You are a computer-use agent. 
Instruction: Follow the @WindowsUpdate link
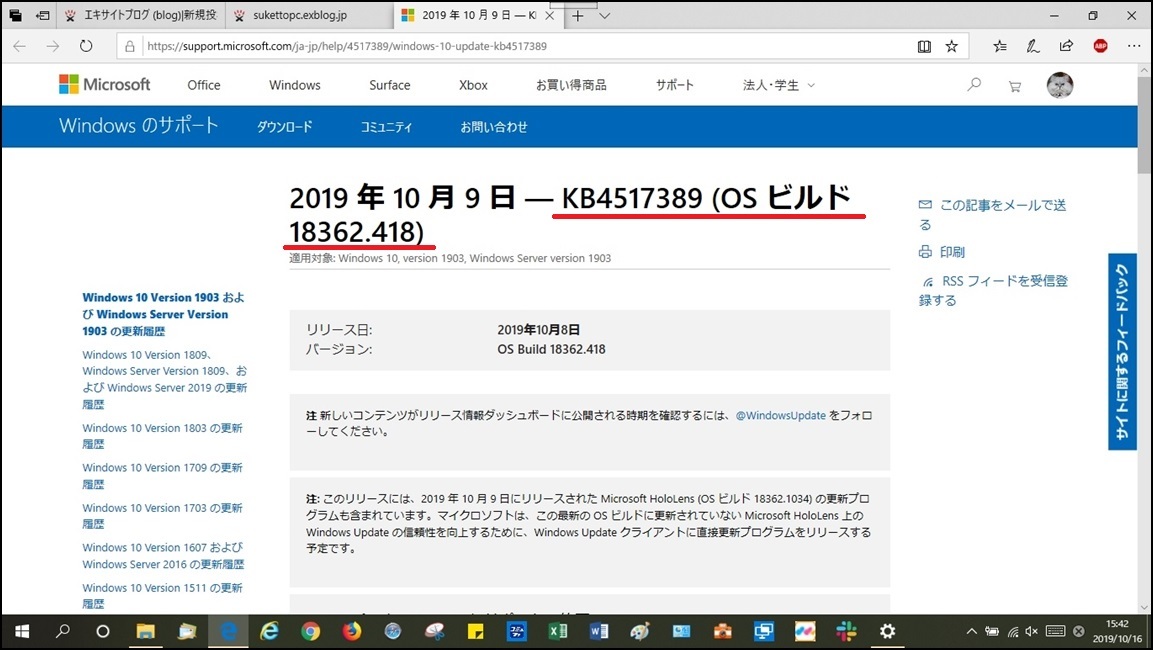click(x=781, y=415)
